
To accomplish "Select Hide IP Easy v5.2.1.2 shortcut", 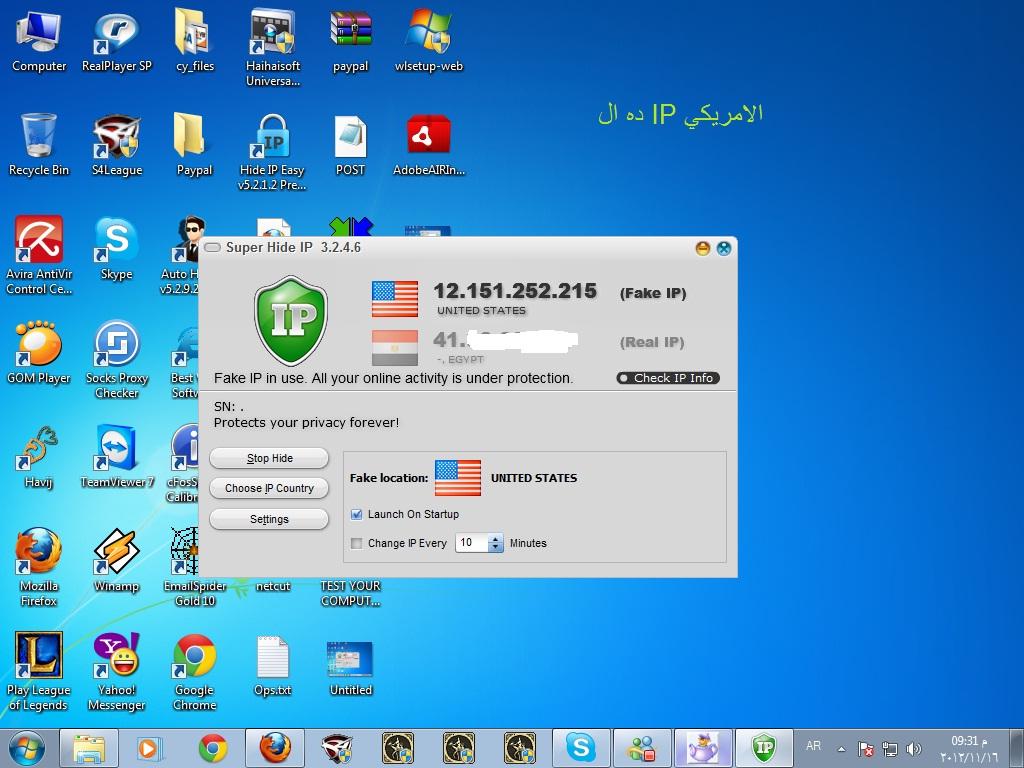I will coord(272,152).
